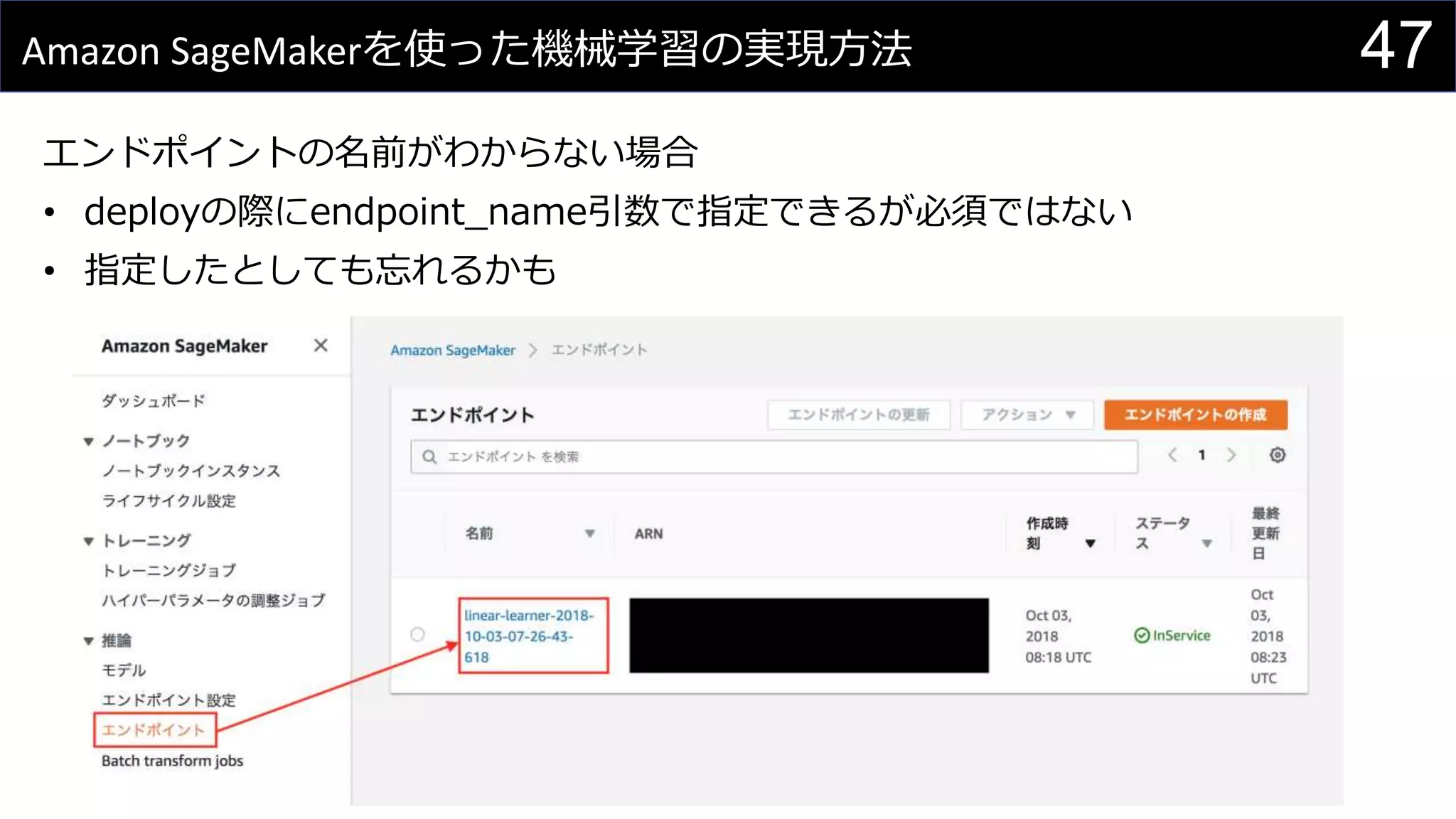The height and width of the screenshot is (819, 1456).
Task: Select the linear-learner endpoint radio button
Action: [x=417, y=634]
